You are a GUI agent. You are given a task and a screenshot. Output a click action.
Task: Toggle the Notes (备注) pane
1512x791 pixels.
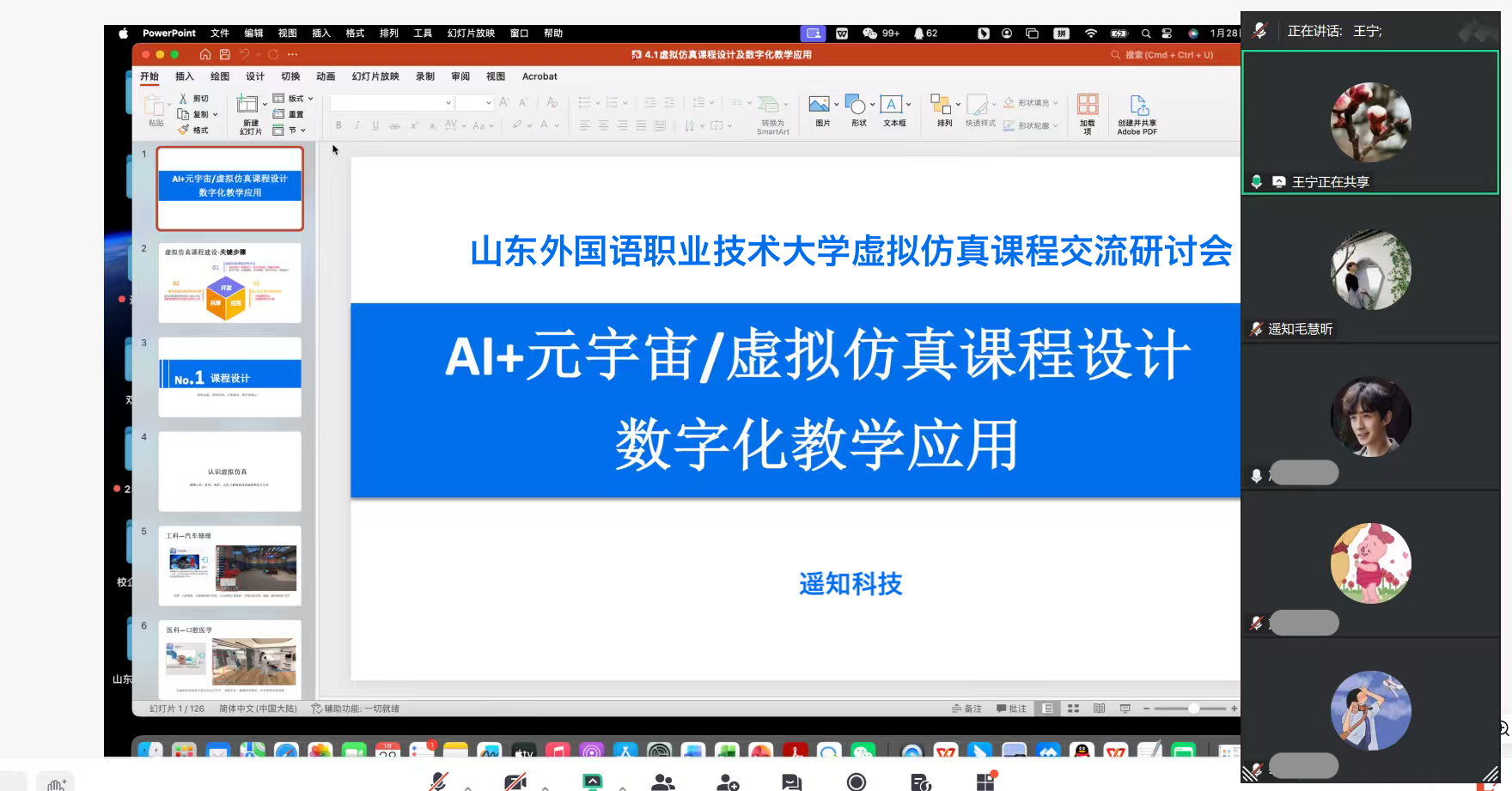[966, 709]
